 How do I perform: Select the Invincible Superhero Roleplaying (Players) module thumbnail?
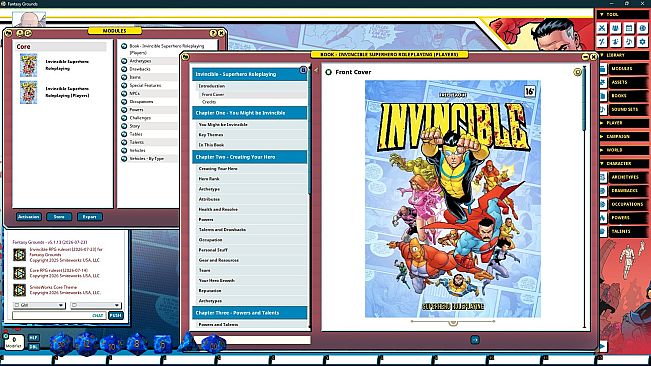click(x=29, y=92)
